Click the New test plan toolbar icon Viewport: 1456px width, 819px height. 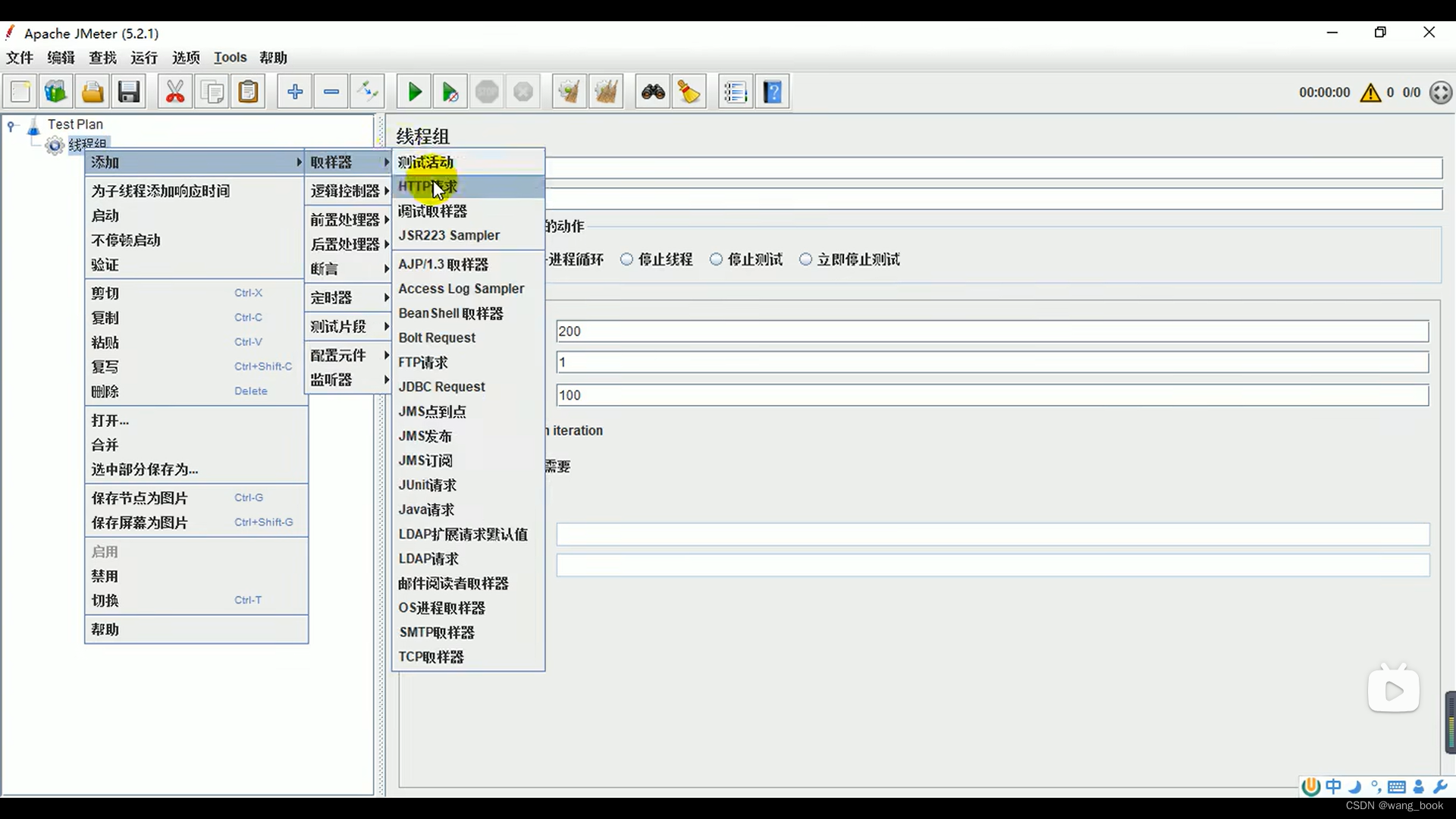(x=20, y=93)
